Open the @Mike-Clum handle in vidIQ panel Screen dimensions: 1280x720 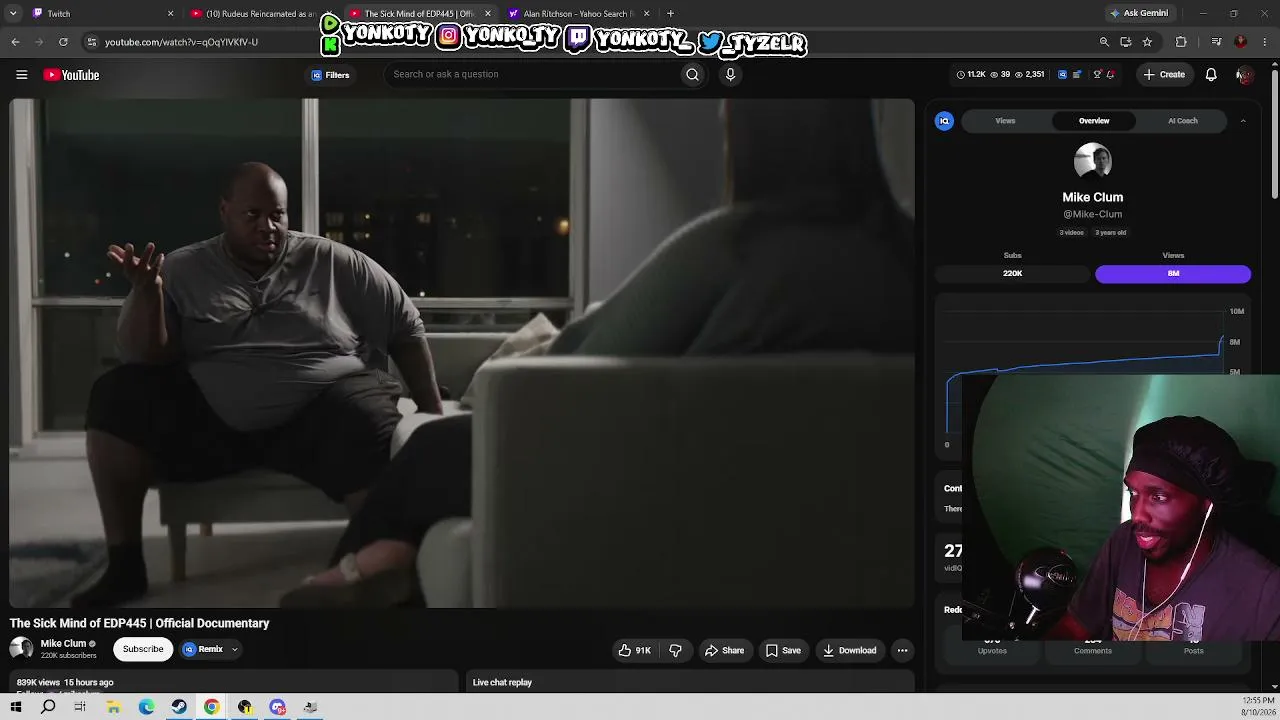pos(1092,214)
